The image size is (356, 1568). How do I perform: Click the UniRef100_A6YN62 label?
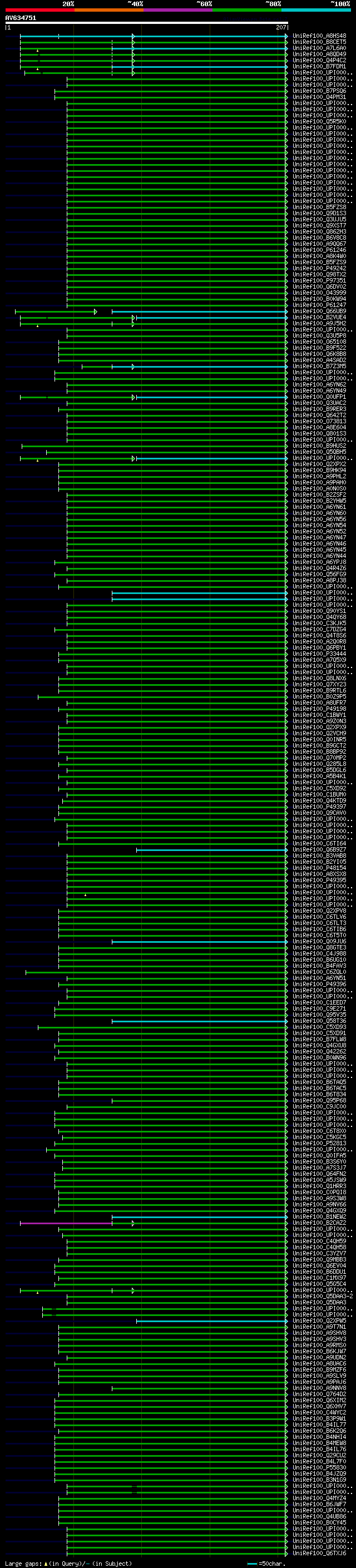tap(319, 385)
